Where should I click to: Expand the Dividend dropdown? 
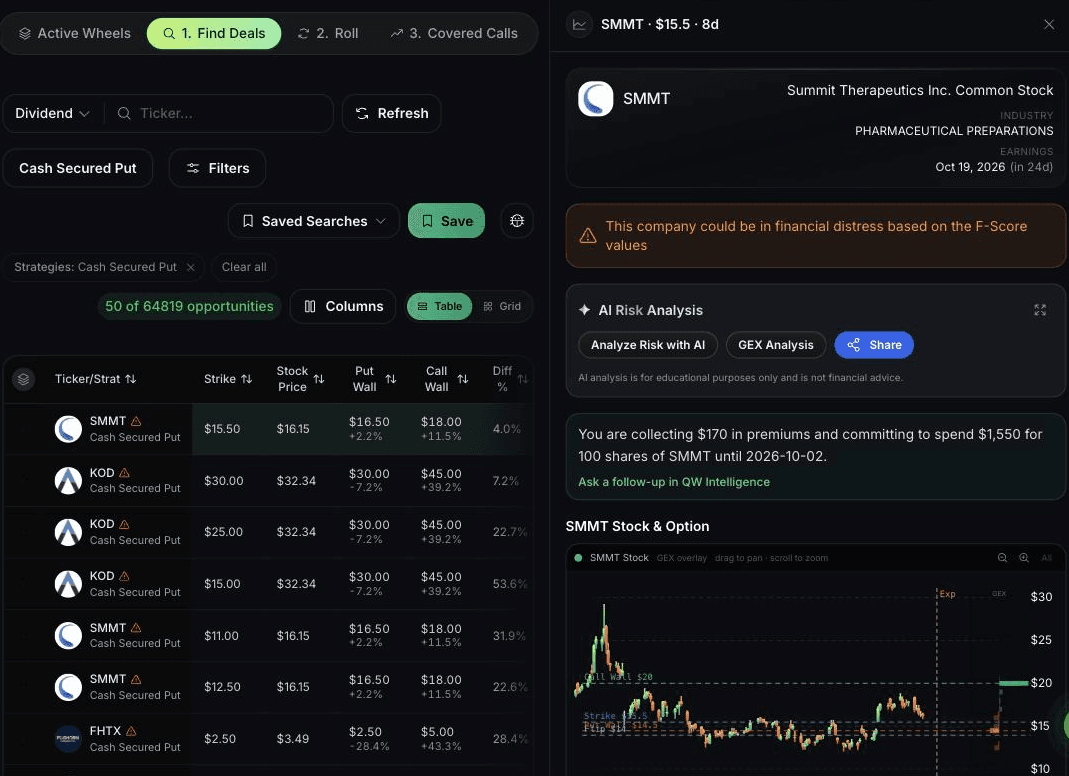tap(52, 113)
